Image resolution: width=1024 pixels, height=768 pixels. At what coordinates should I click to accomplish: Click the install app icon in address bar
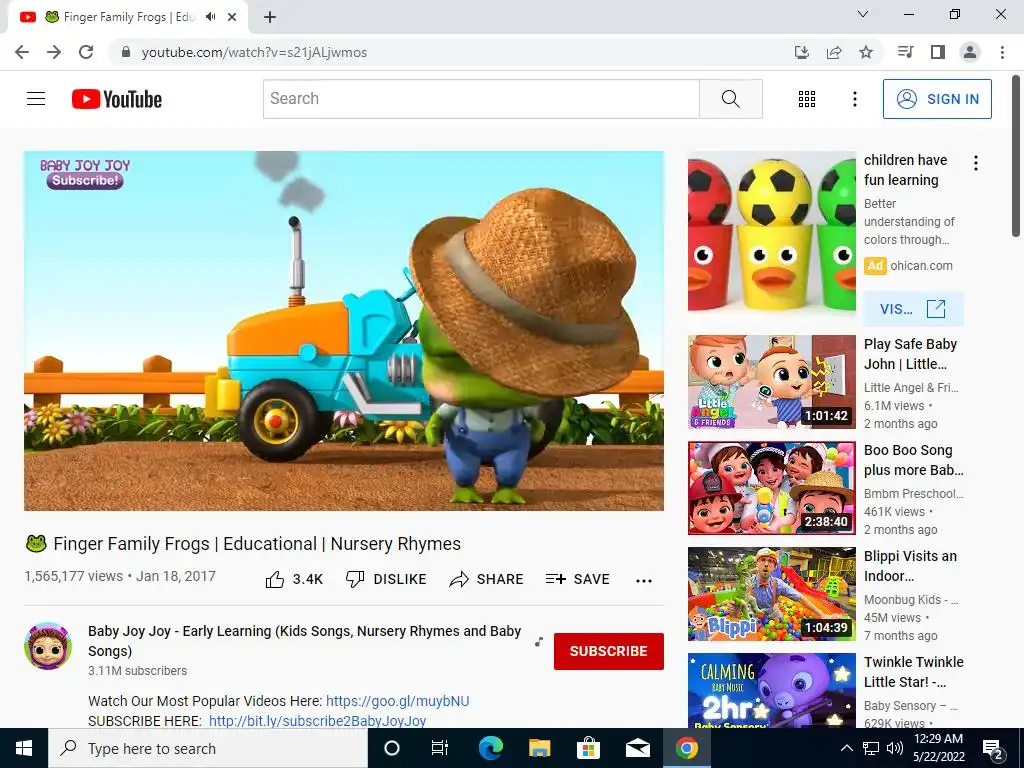tap(802, 52)
